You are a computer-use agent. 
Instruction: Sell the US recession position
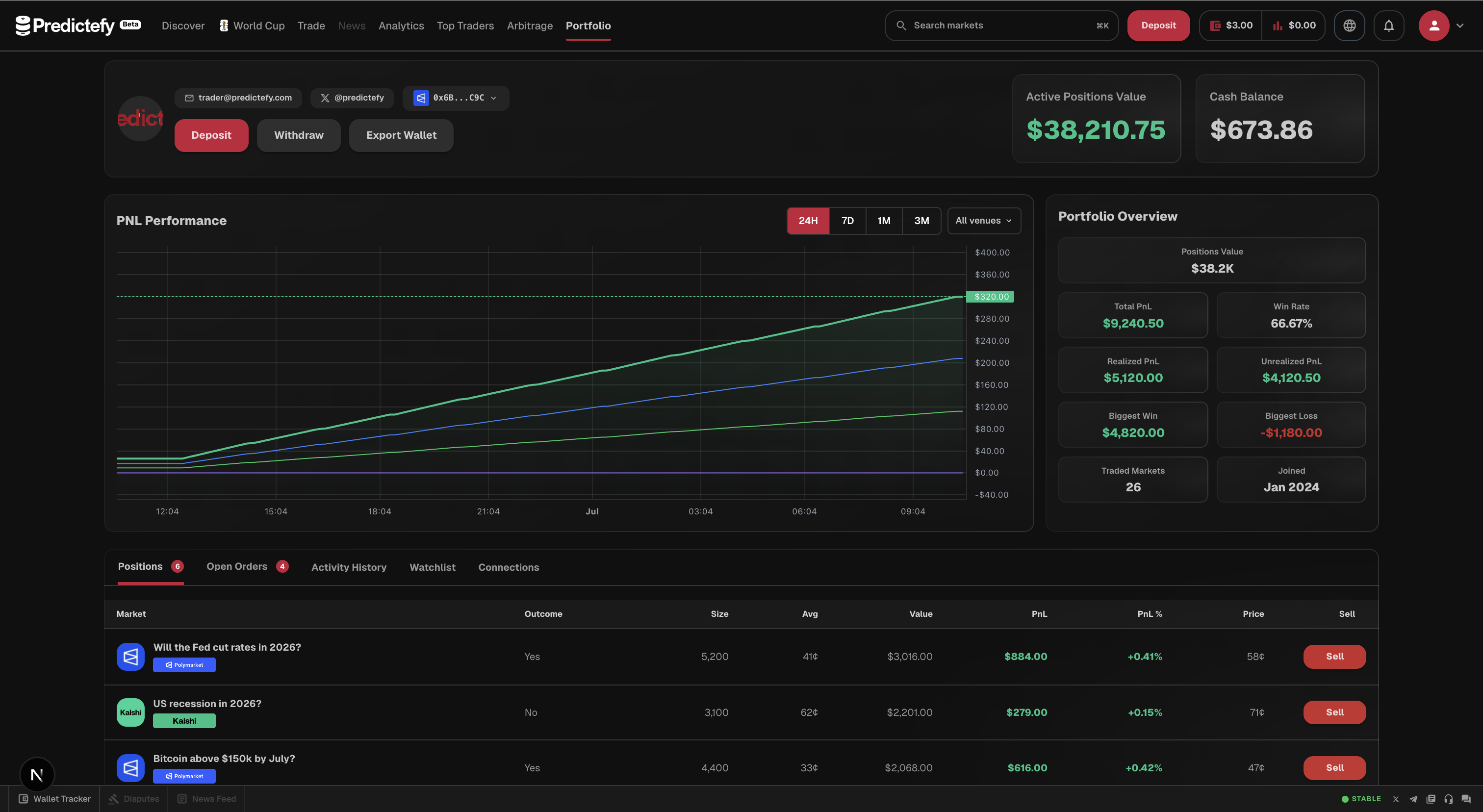[1334, 712]
